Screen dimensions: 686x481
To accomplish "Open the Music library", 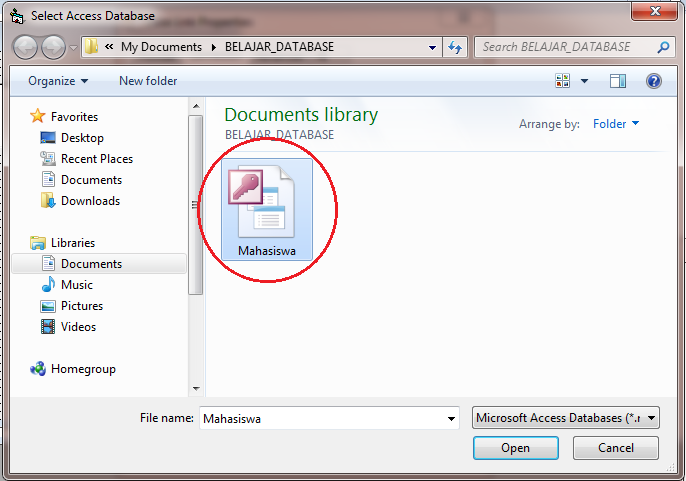I will [66, 285].
